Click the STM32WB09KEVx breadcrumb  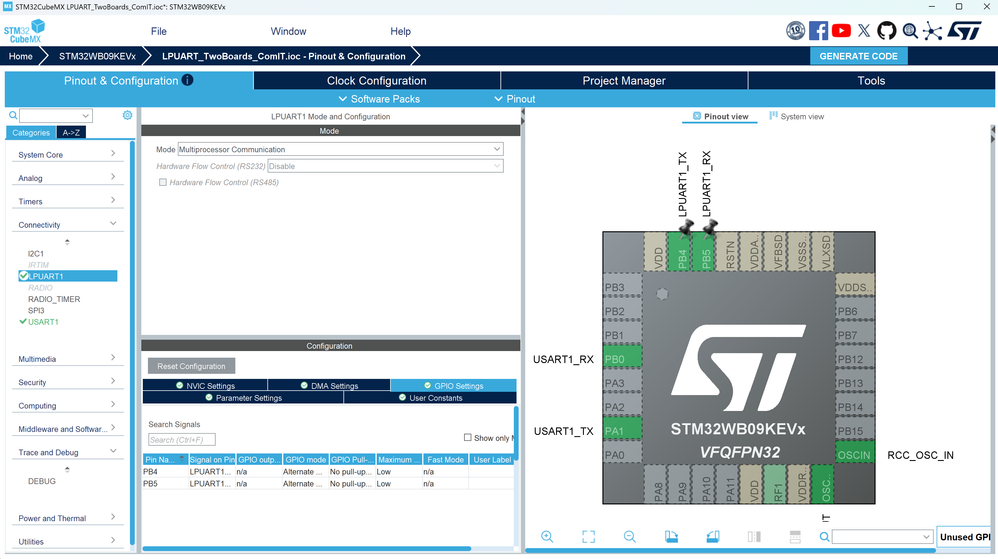(97, 56)
